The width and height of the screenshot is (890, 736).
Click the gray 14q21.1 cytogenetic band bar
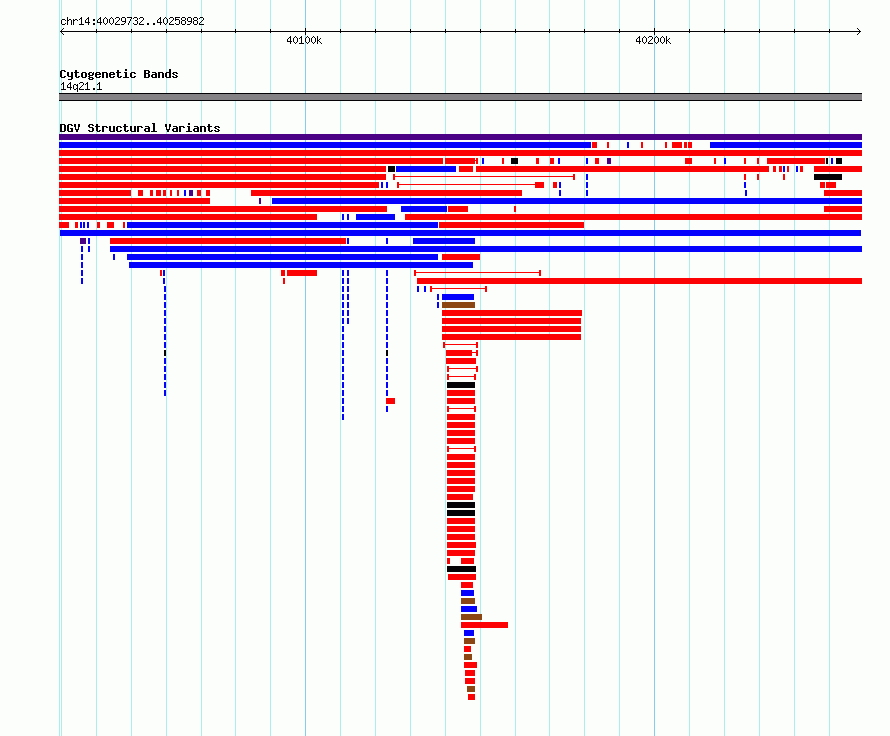460,97
